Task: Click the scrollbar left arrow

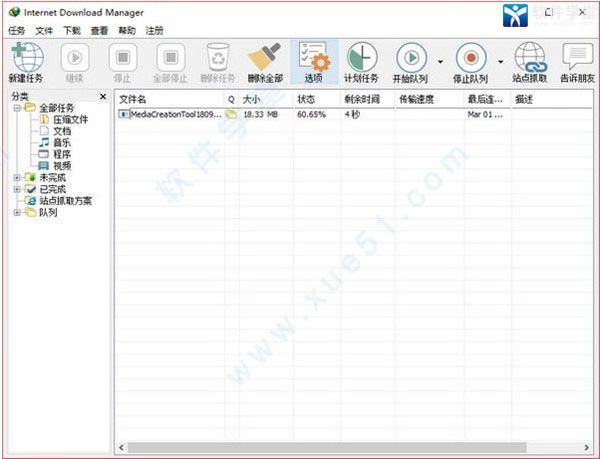Action: point(122,447)
